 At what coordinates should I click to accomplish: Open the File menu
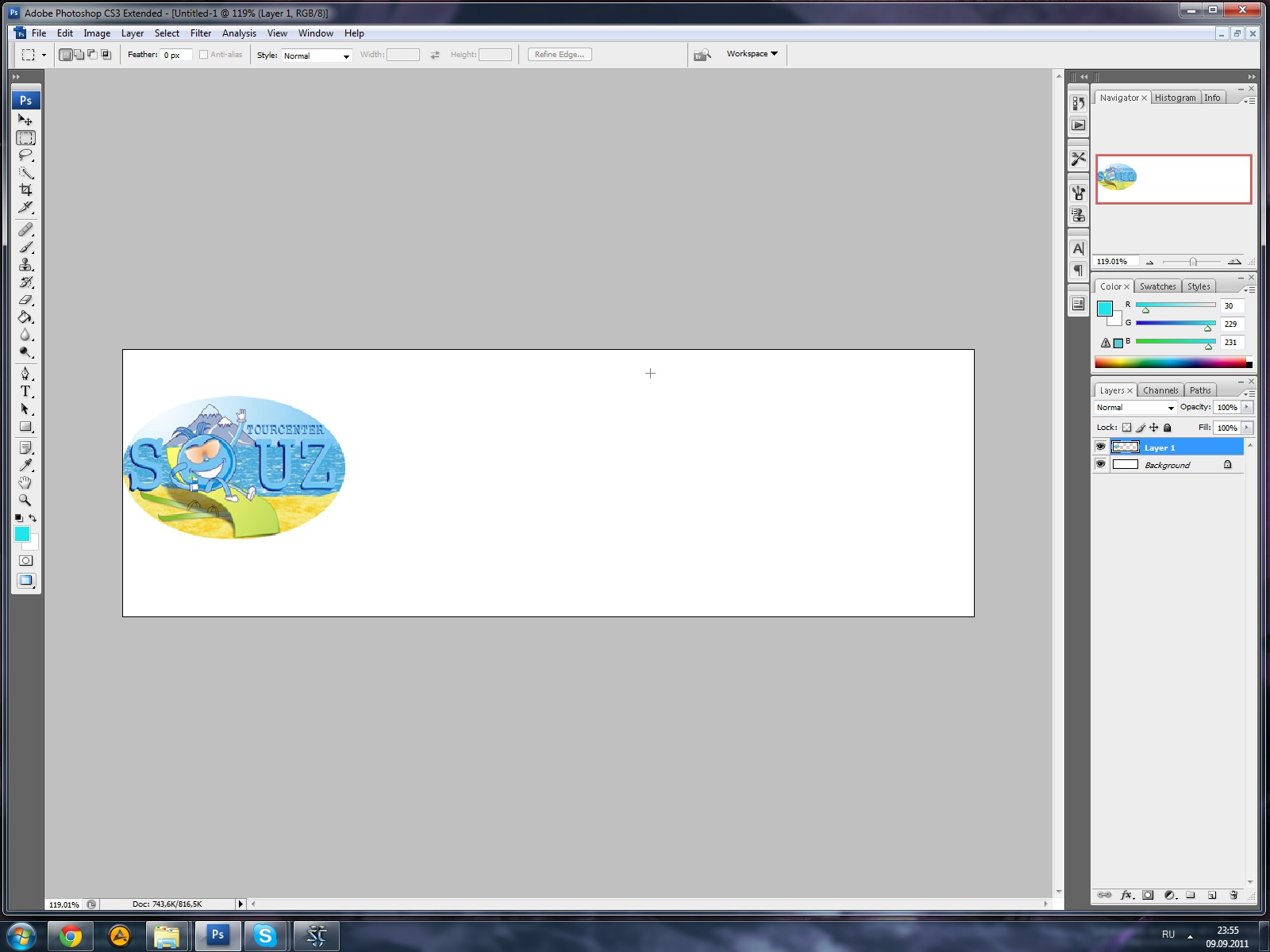coord(39,33)
